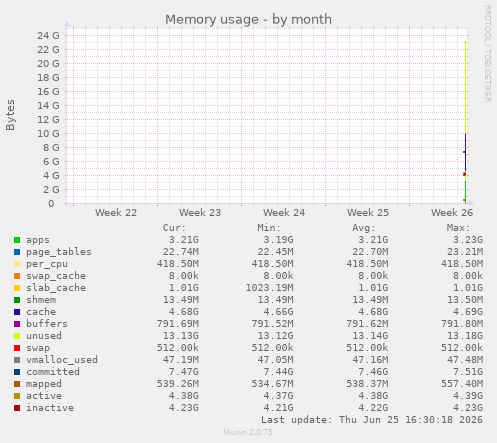Click the 'Max:' column header

(x=458, y=228)
